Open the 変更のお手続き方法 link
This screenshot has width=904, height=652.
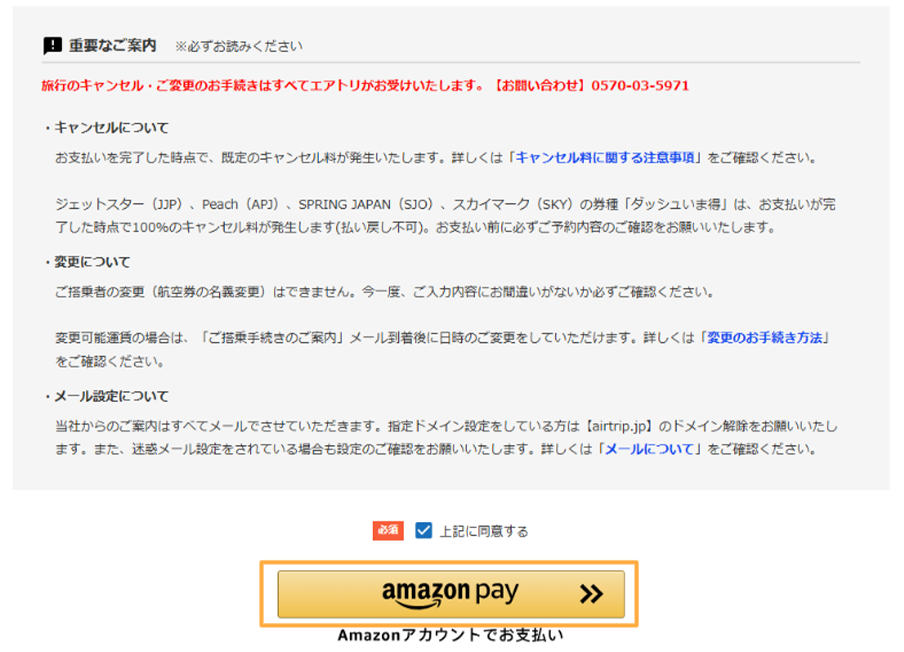coord(765,338)
